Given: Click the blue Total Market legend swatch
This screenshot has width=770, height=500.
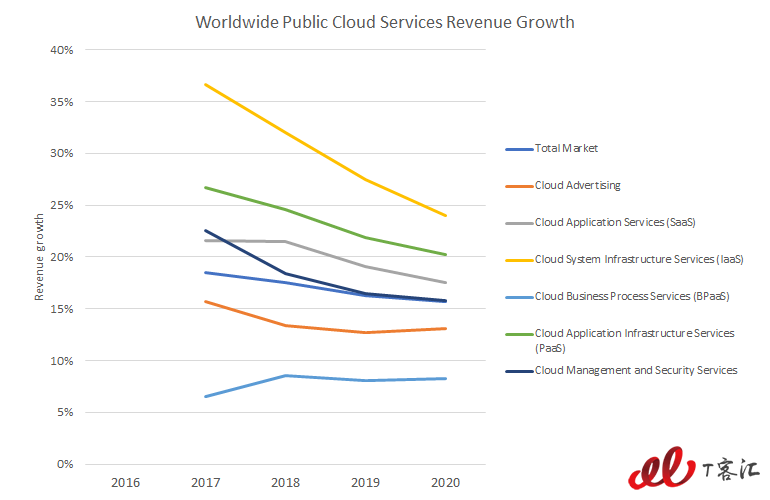Looking at the screenshot, I should tap(519, 149).
